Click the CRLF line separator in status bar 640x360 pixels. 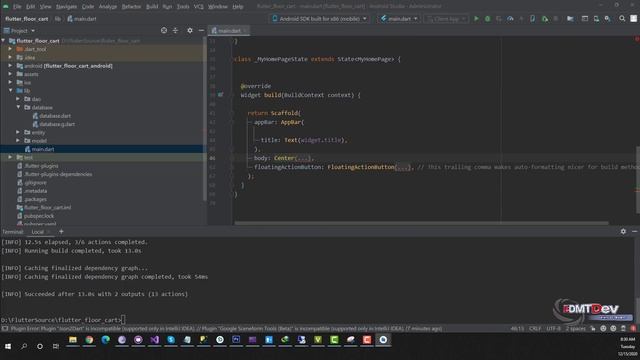coord(535,329)
